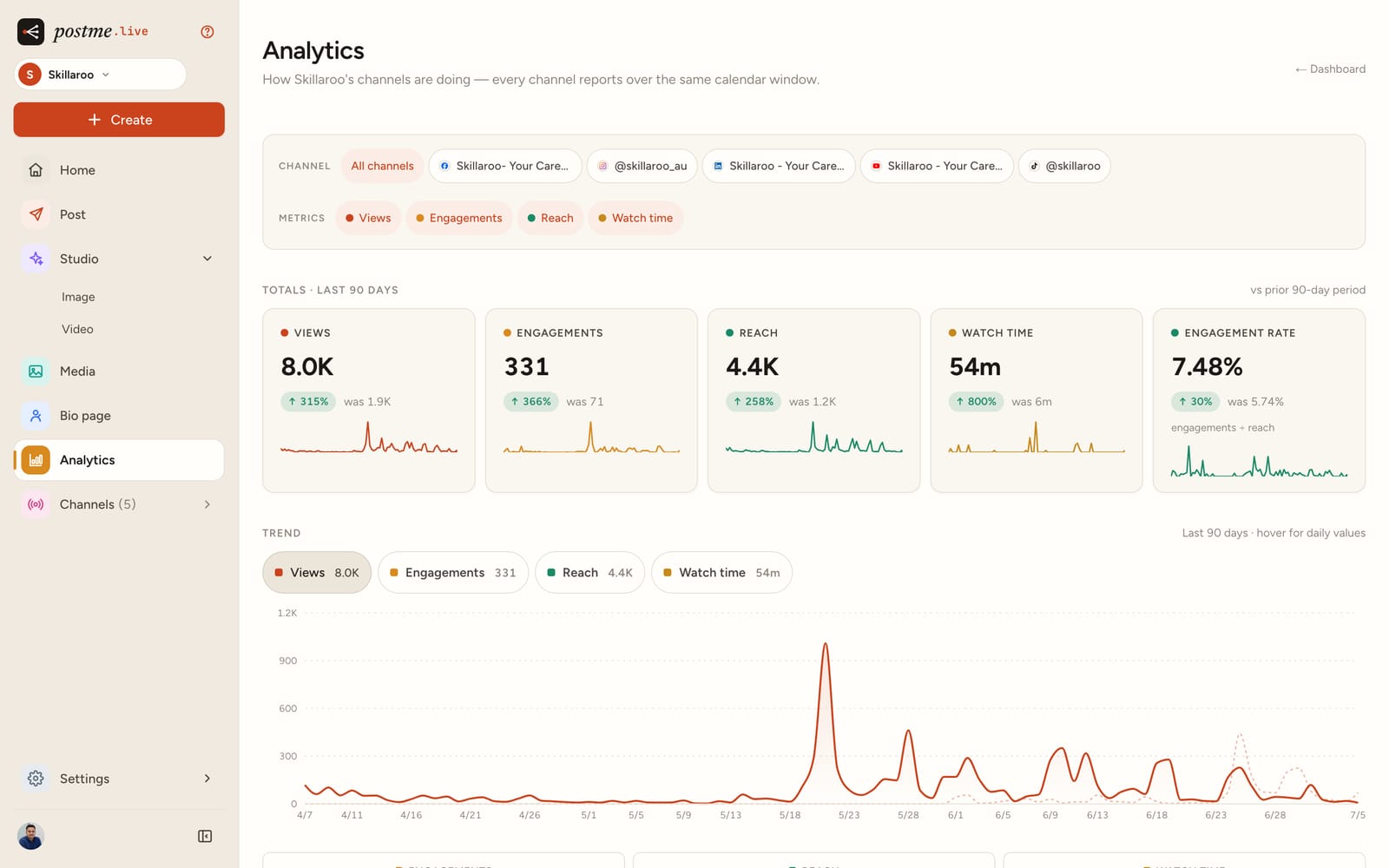
Task: Toggle the Watch time metric chip
Action: click(635, 218)
